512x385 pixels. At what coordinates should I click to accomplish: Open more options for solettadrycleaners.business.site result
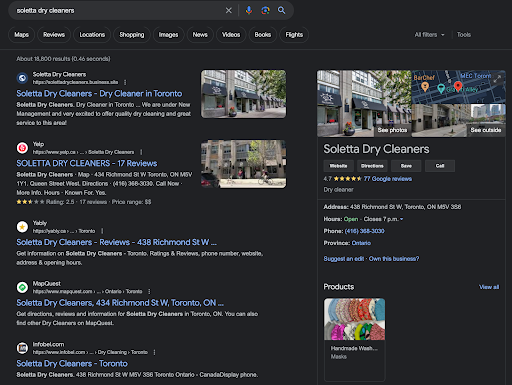[x=125, y=82]
